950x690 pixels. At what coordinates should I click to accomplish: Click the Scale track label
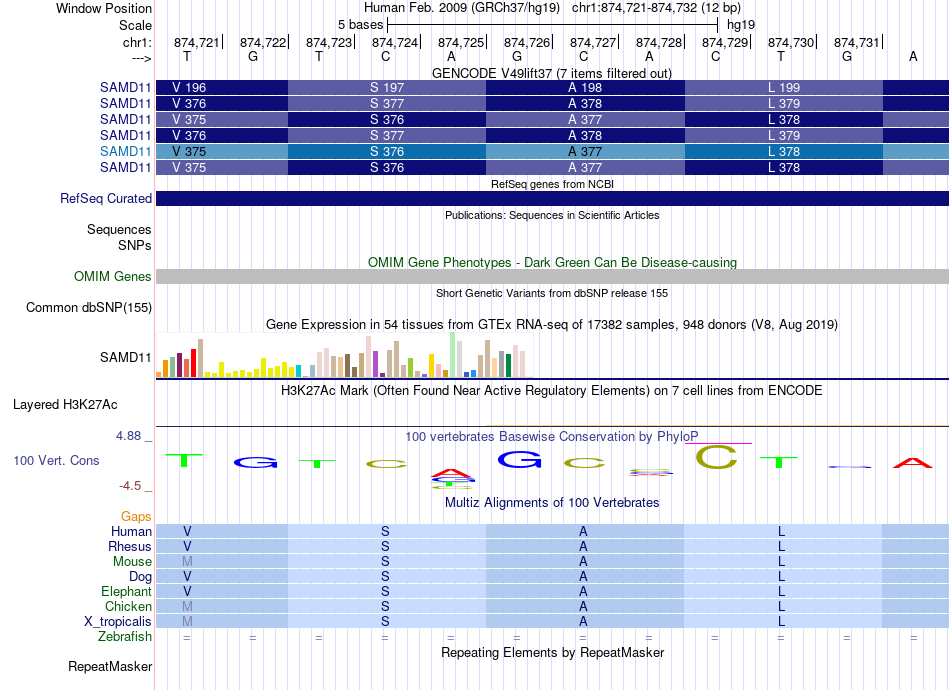(x=135, y=25)
